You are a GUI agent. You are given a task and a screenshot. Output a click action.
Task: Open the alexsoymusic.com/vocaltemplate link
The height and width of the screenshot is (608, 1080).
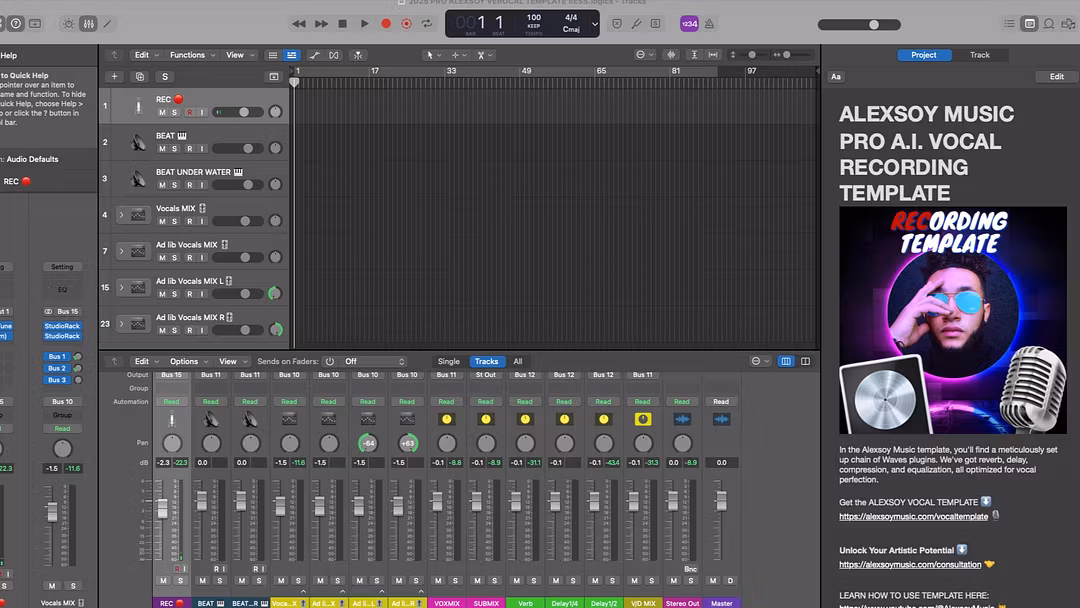[913, 516]
